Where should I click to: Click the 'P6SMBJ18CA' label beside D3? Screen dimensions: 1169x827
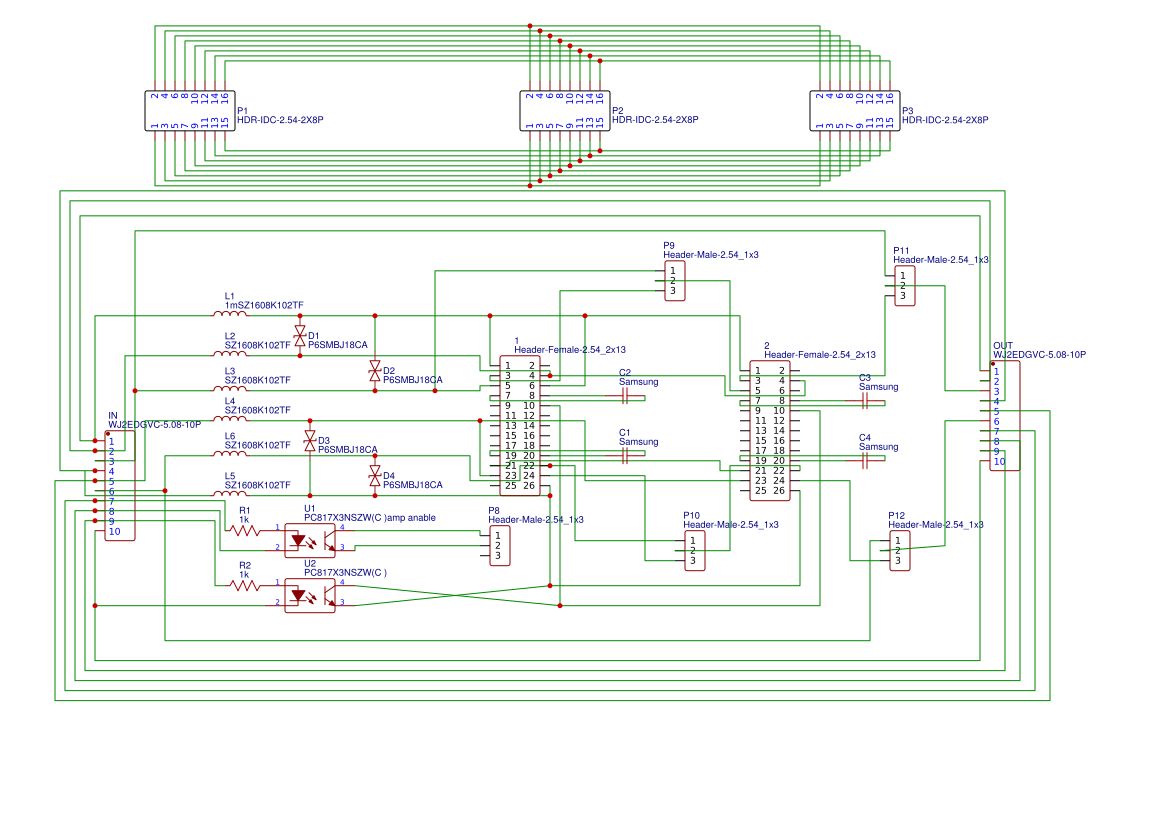[348, 450]
